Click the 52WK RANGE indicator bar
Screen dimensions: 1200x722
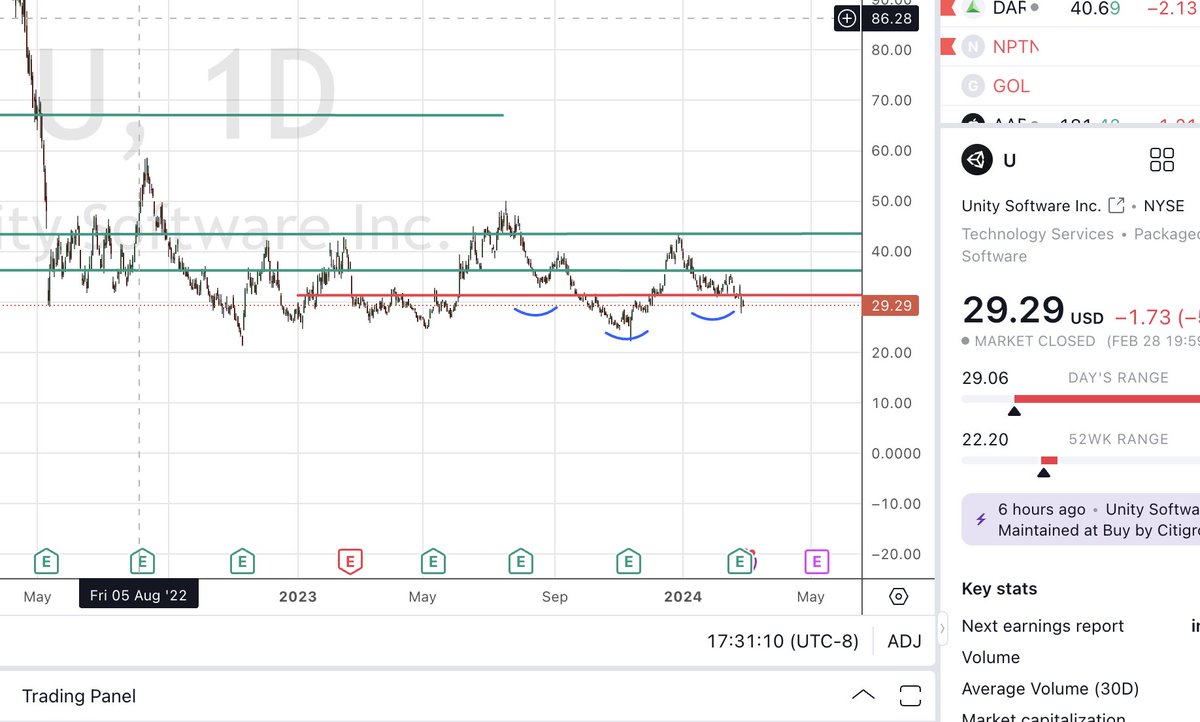[1081, 460]
